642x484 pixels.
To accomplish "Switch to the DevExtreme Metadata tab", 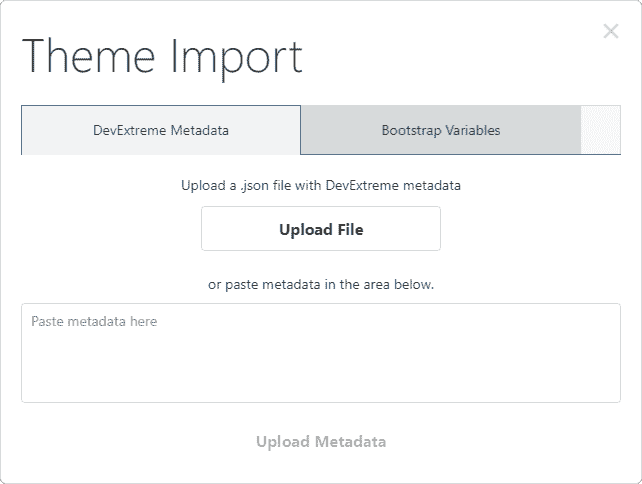I will tap(161, 130).
